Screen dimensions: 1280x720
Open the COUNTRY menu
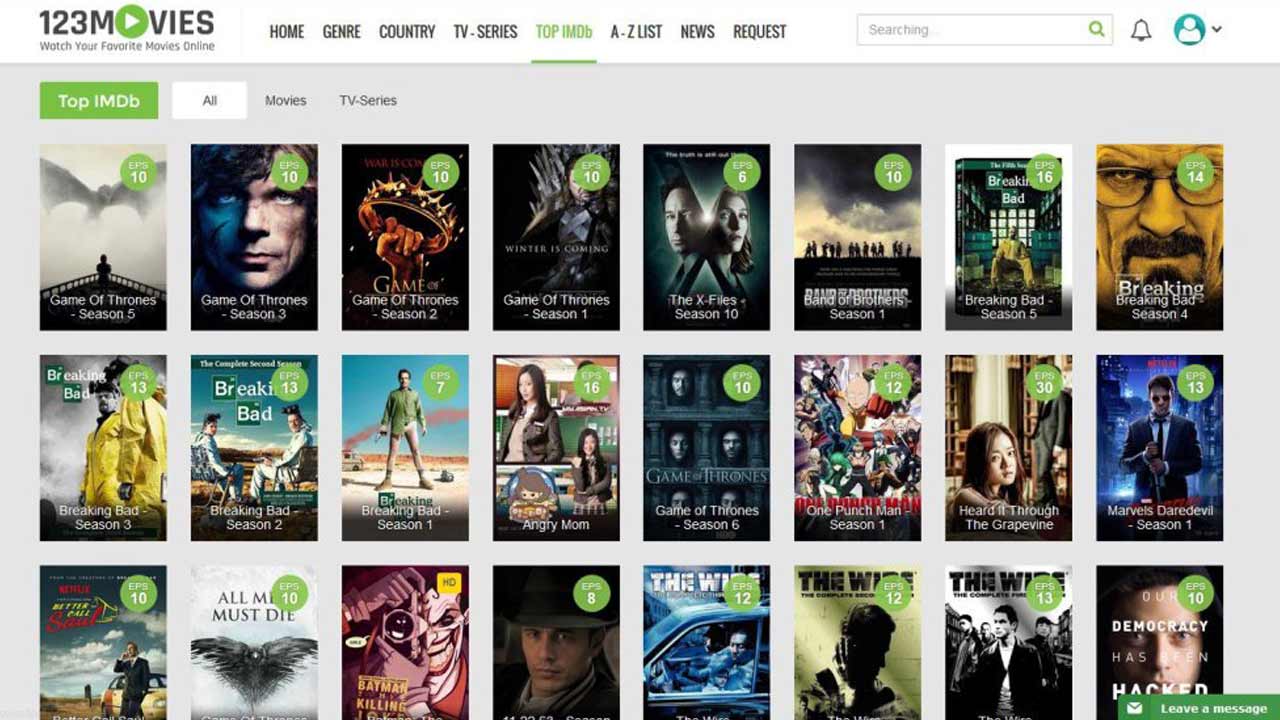click(x=407, y=31)
